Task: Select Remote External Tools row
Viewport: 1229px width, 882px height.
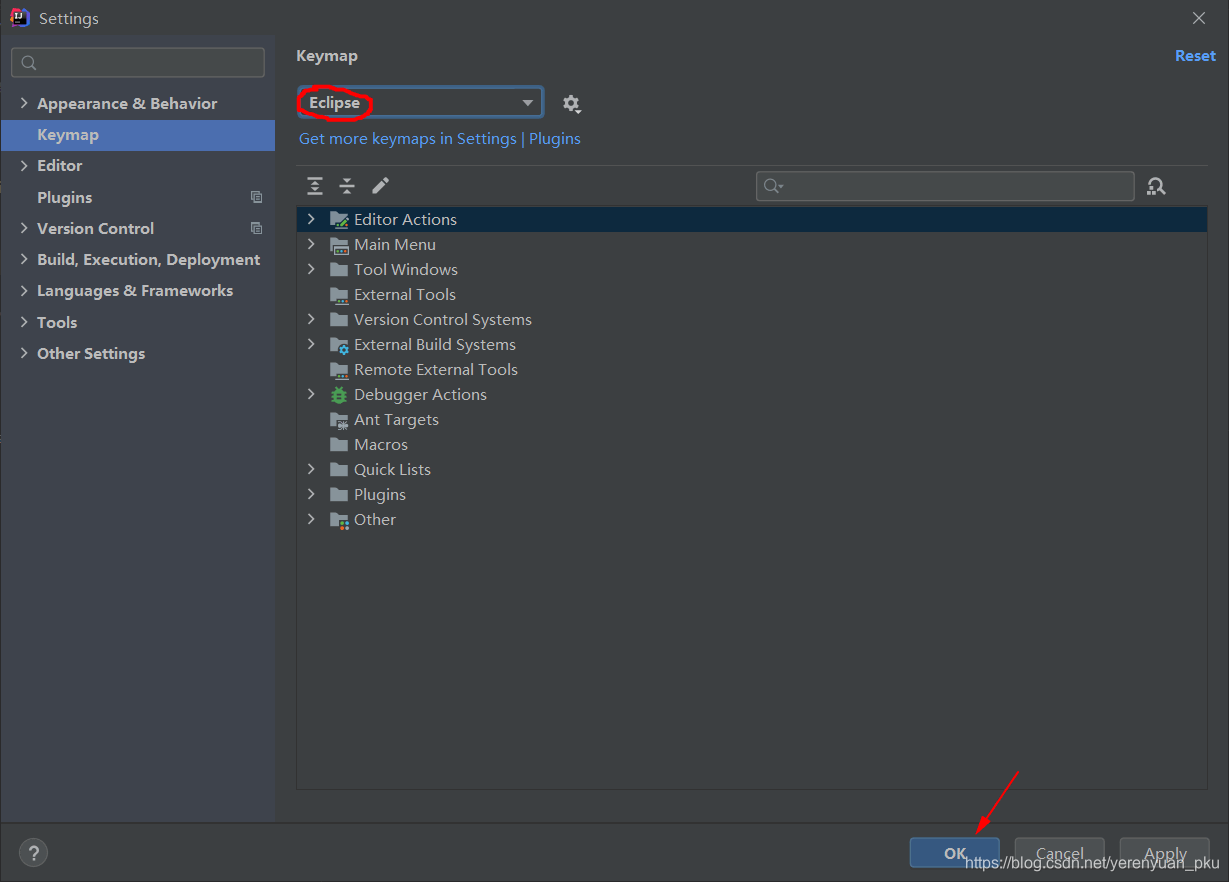Action: click(751, 370)
